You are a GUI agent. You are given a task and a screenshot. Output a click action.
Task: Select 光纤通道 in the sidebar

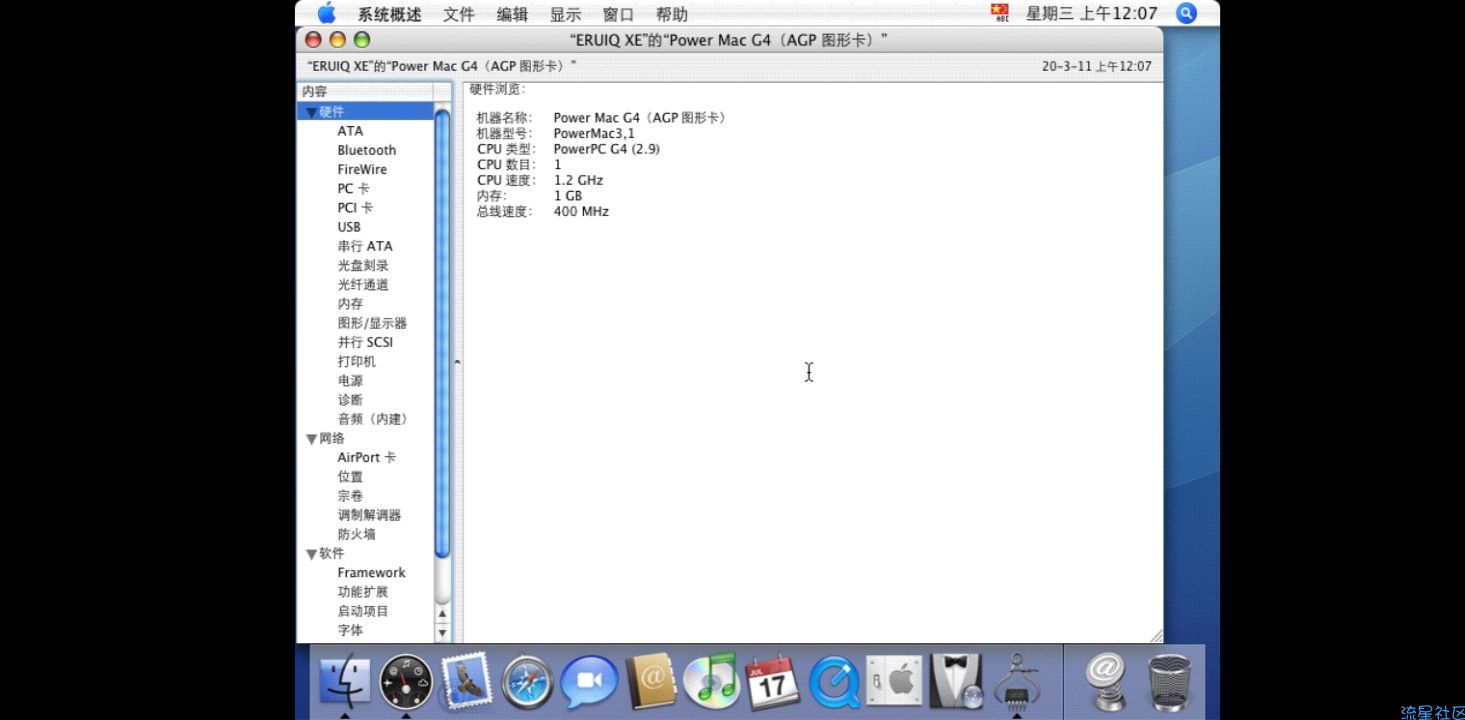click(x=363, y=284)
